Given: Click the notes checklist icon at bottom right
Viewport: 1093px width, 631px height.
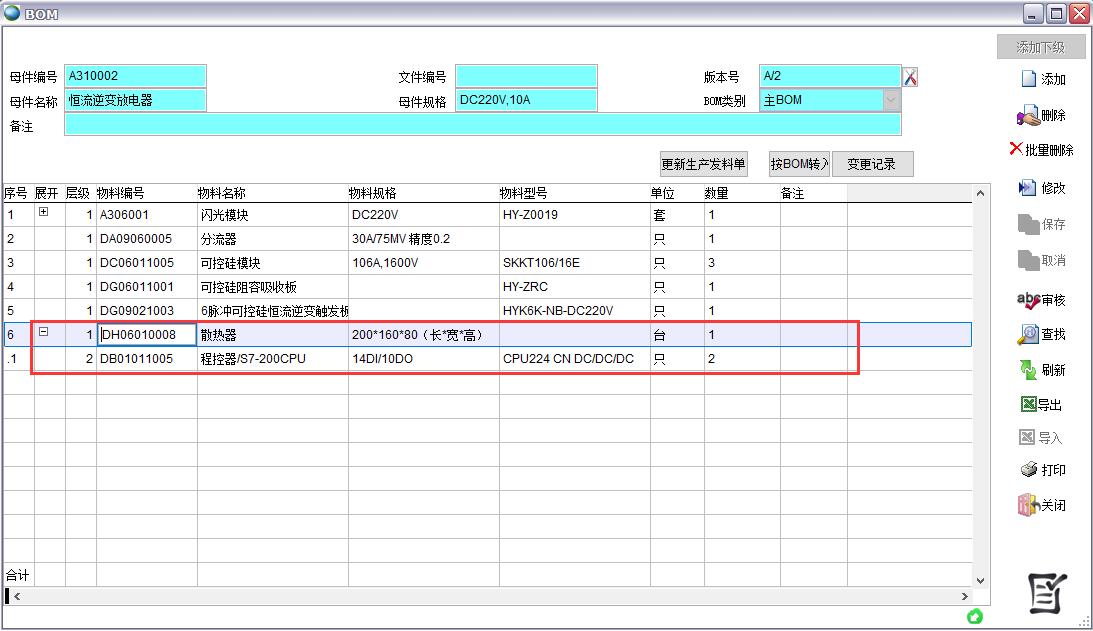Looking at the screenshot, I should coord(1048,593).
